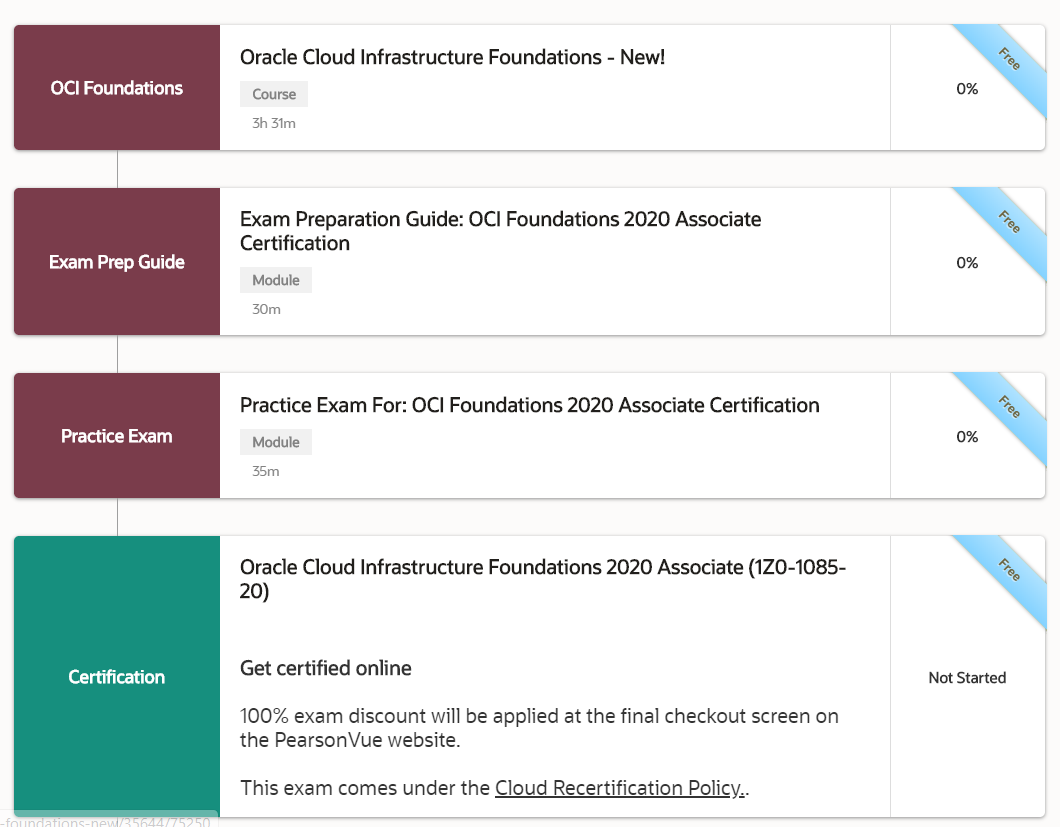Click the Module tag under Practice Exam title
Viewport: 1060px width, 827px height.
(276, 442)
